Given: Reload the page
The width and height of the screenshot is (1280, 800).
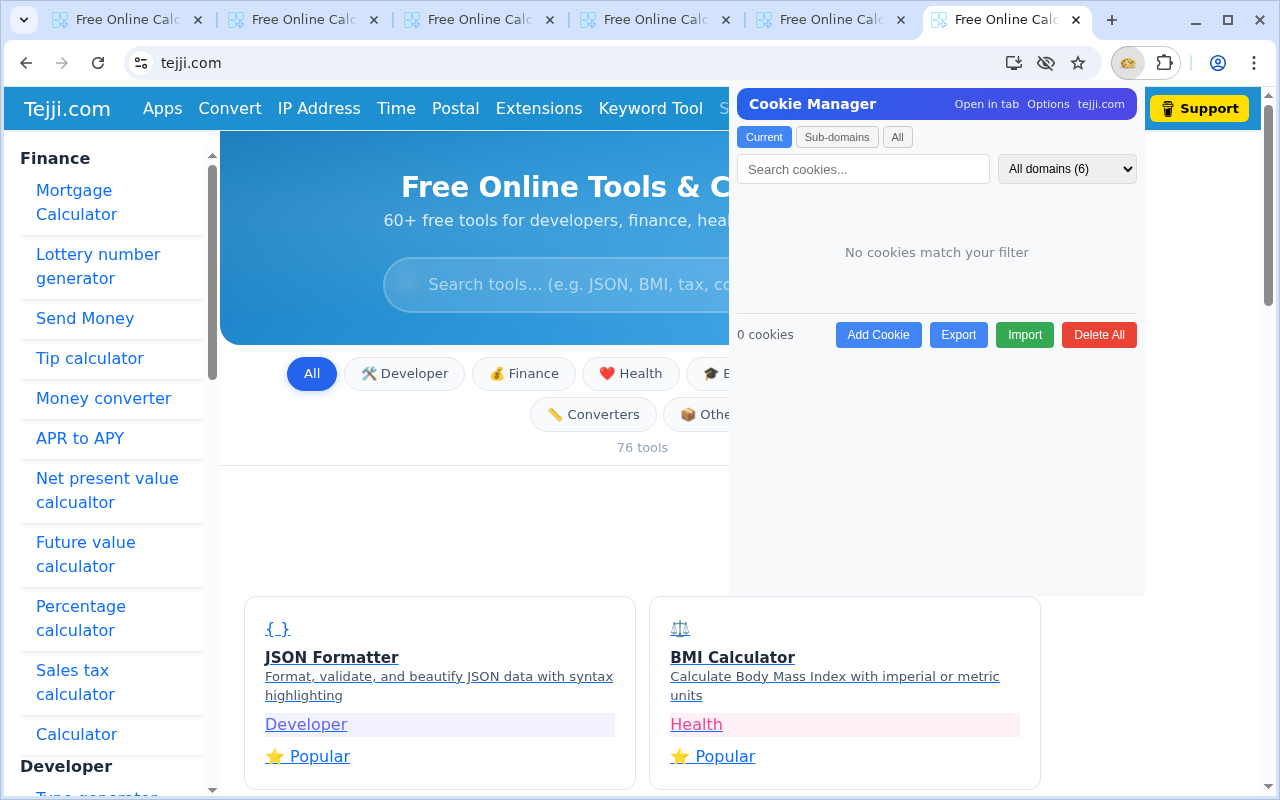Looking at the screenshot, I should [98, 63].
